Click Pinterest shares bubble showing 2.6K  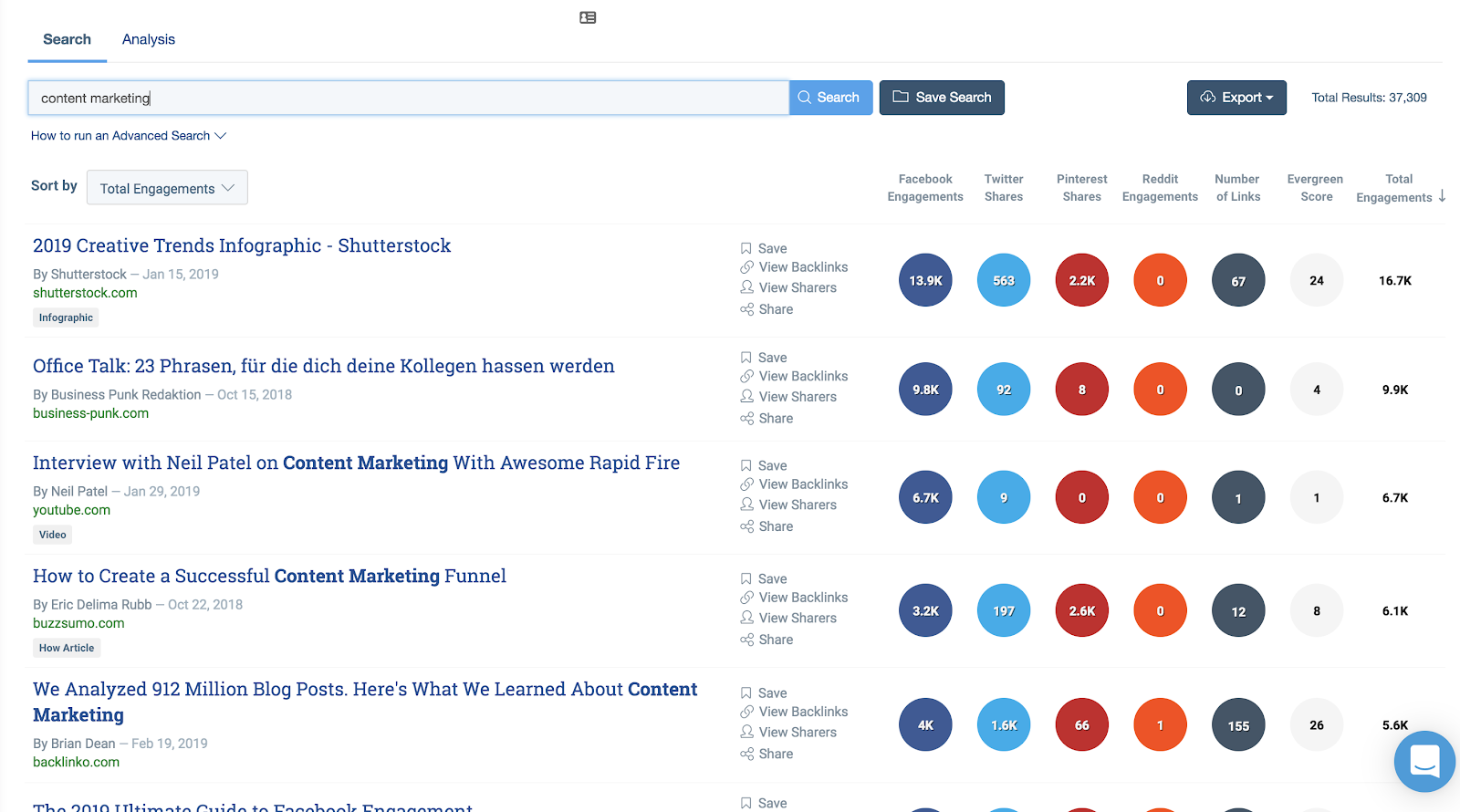[1082, 611]
